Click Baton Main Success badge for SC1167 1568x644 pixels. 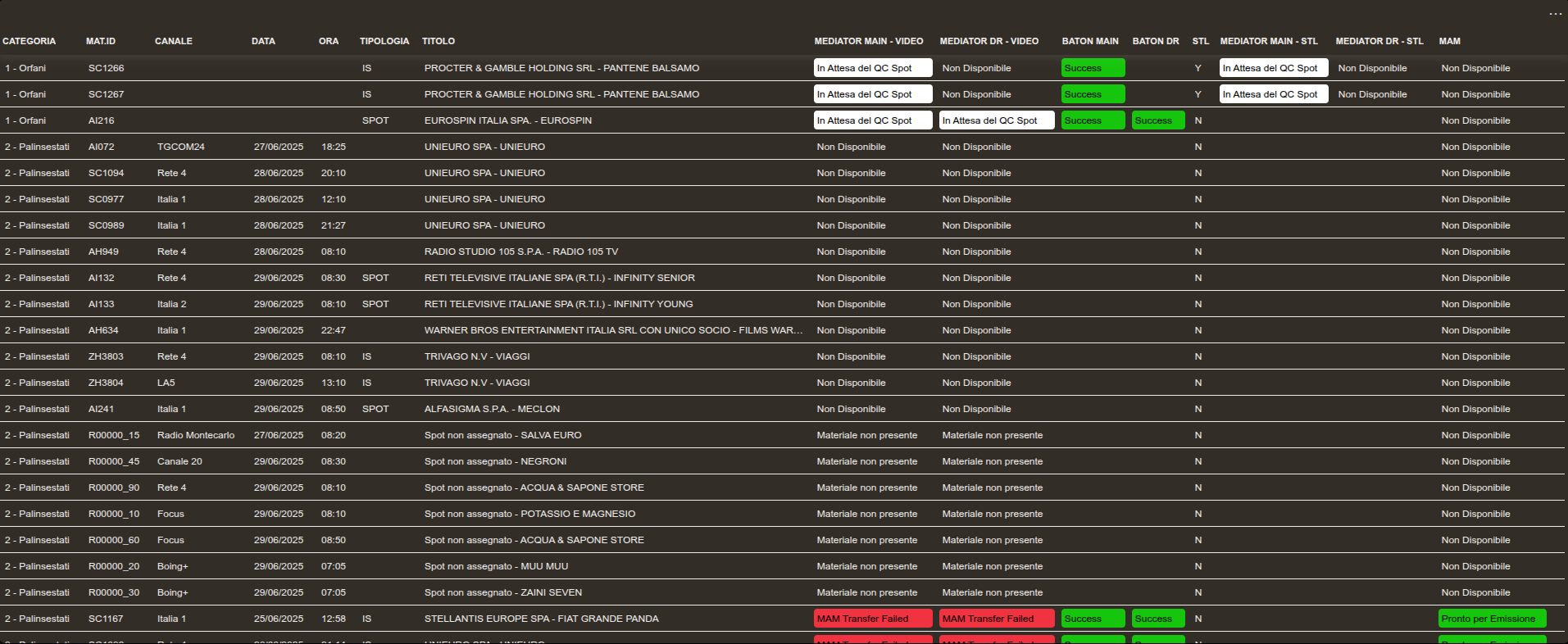pos(1093,619)
